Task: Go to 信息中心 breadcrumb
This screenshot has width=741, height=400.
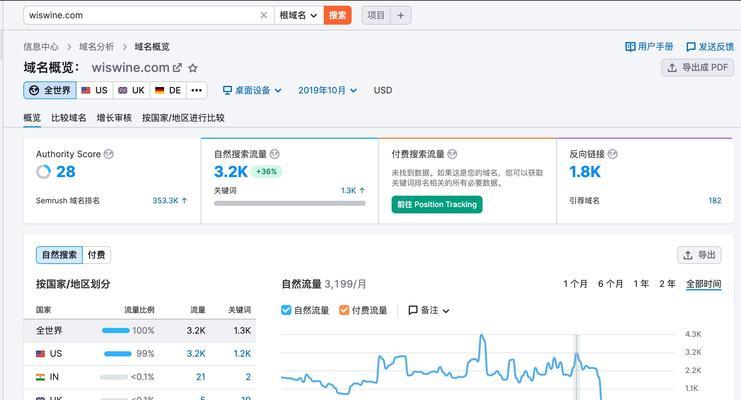Action: click(41, 46)
